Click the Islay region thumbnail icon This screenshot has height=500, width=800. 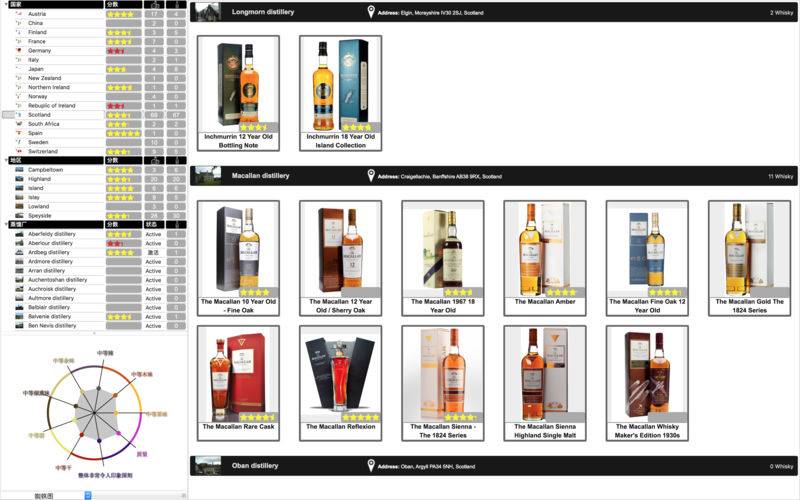click(x=19, y=197)
